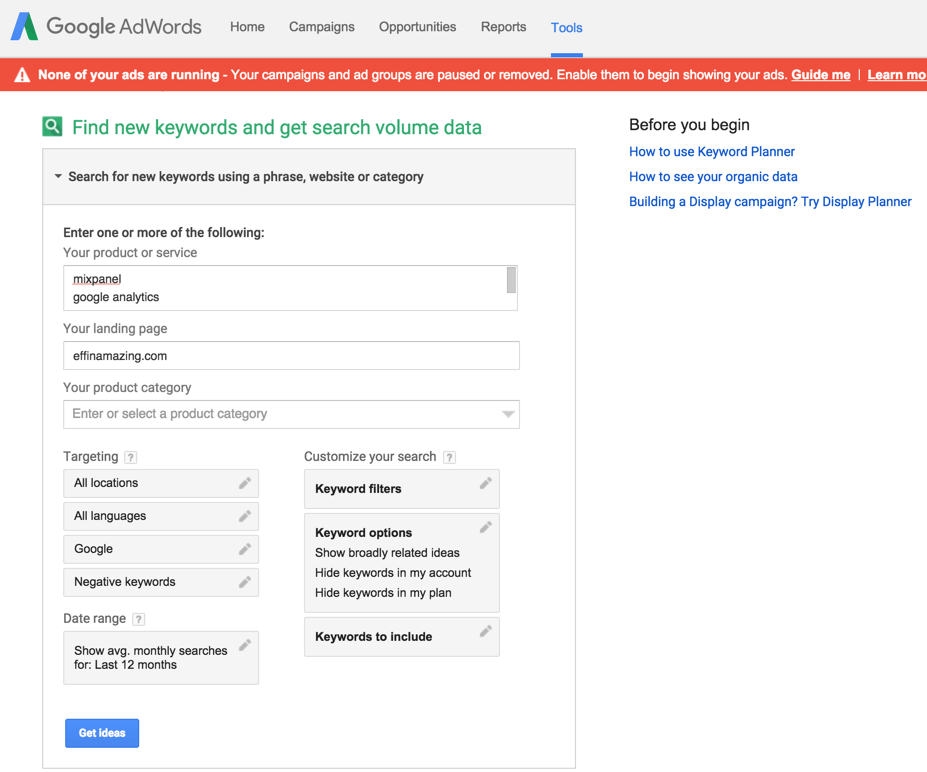
Task: Click the 'Show broadly related ideas' text
Action: [387, 553]
